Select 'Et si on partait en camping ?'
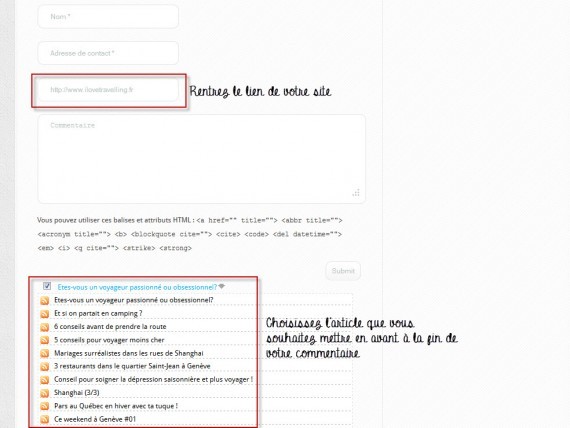 pos(98,313)
